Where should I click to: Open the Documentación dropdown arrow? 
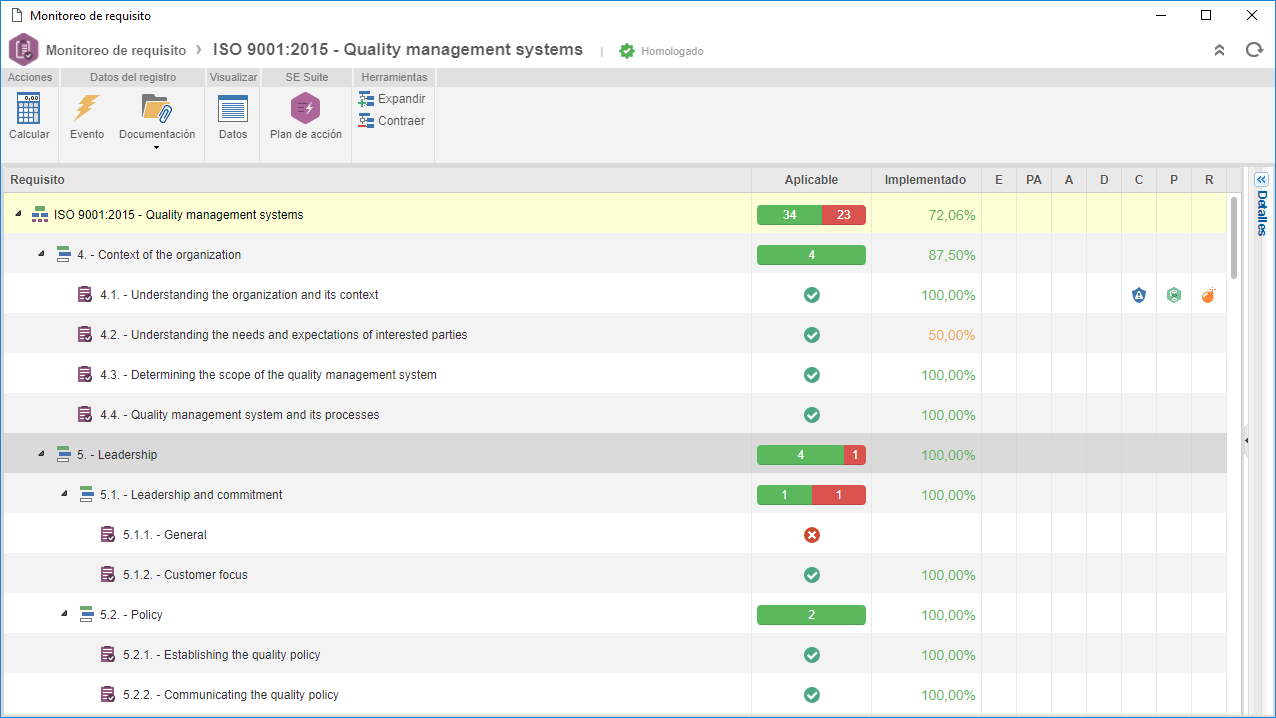coord(157,148)
